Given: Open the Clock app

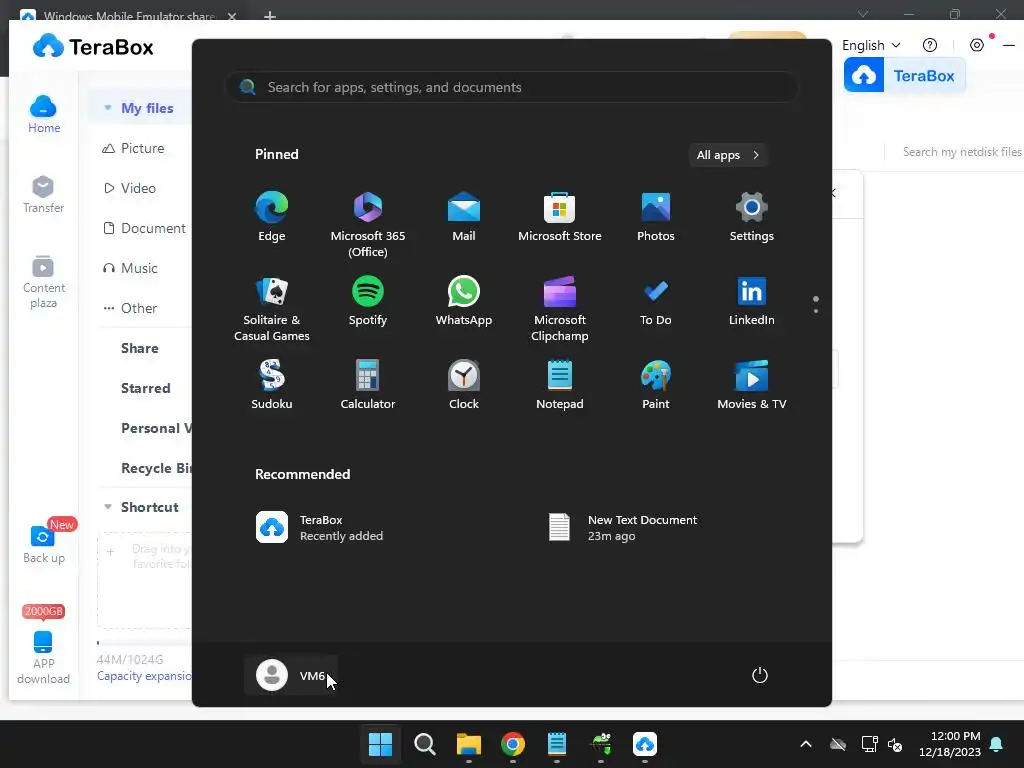Looking at the screenshot, I should [464, 385].
